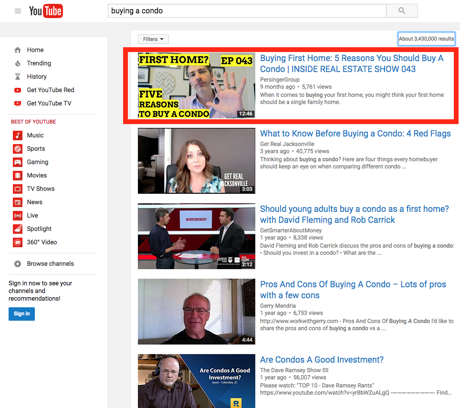Open the PersingerGroup channel link
The height and width of the screenshot is (408, 460).
pyautogui.click(x=280, y=79)
